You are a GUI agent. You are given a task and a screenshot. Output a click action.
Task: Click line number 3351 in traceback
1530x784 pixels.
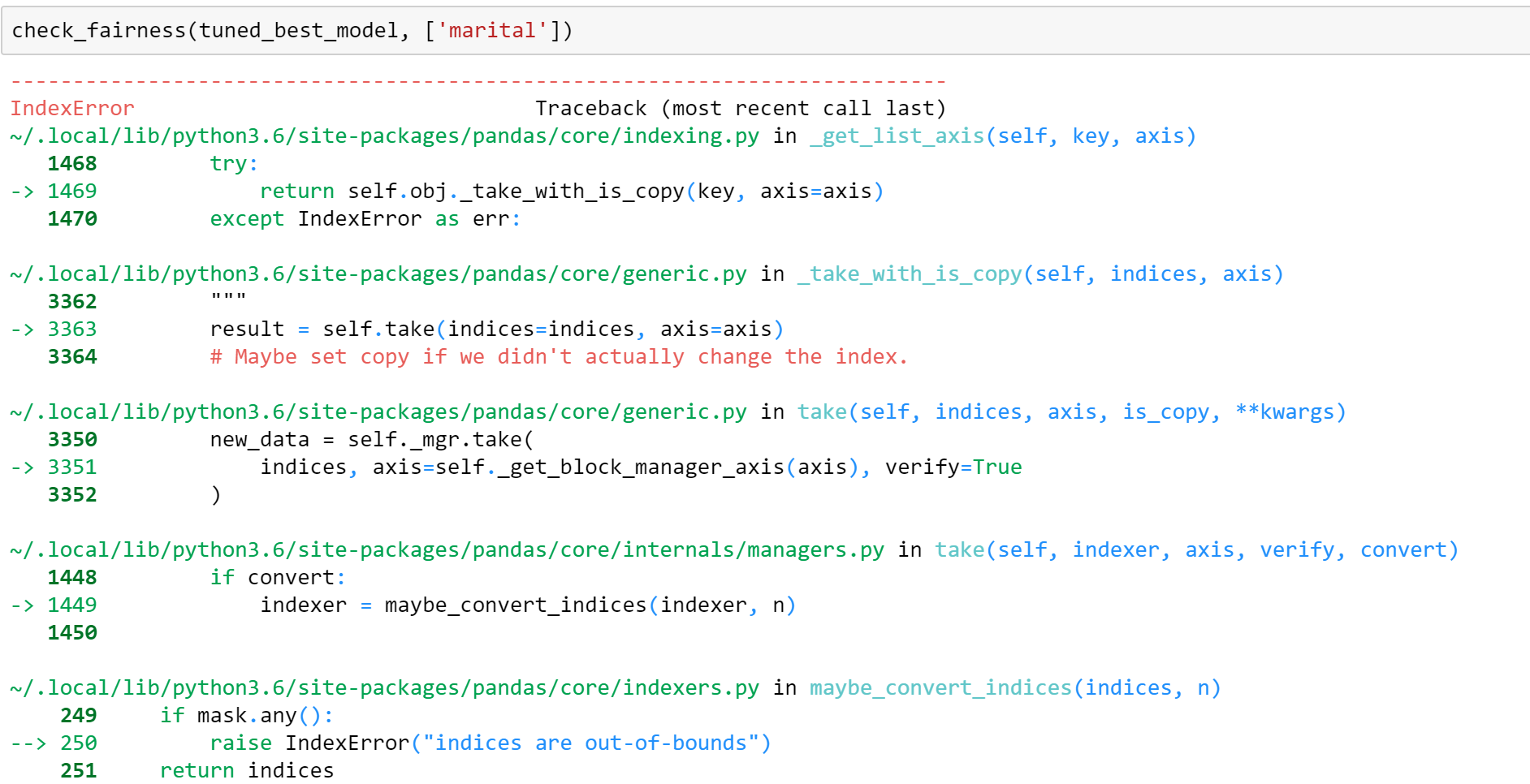pyautogui.click(x=72, y=467)
